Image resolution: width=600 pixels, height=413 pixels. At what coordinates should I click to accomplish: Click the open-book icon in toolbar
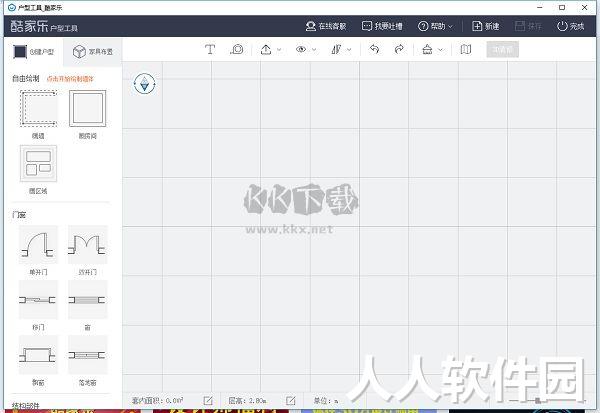pos(466,49)
